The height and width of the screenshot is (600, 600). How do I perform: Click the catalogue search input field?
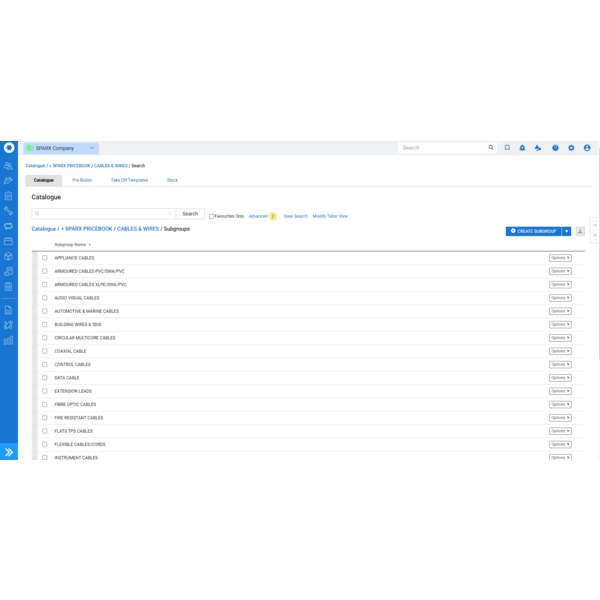[x=104, y=214]
